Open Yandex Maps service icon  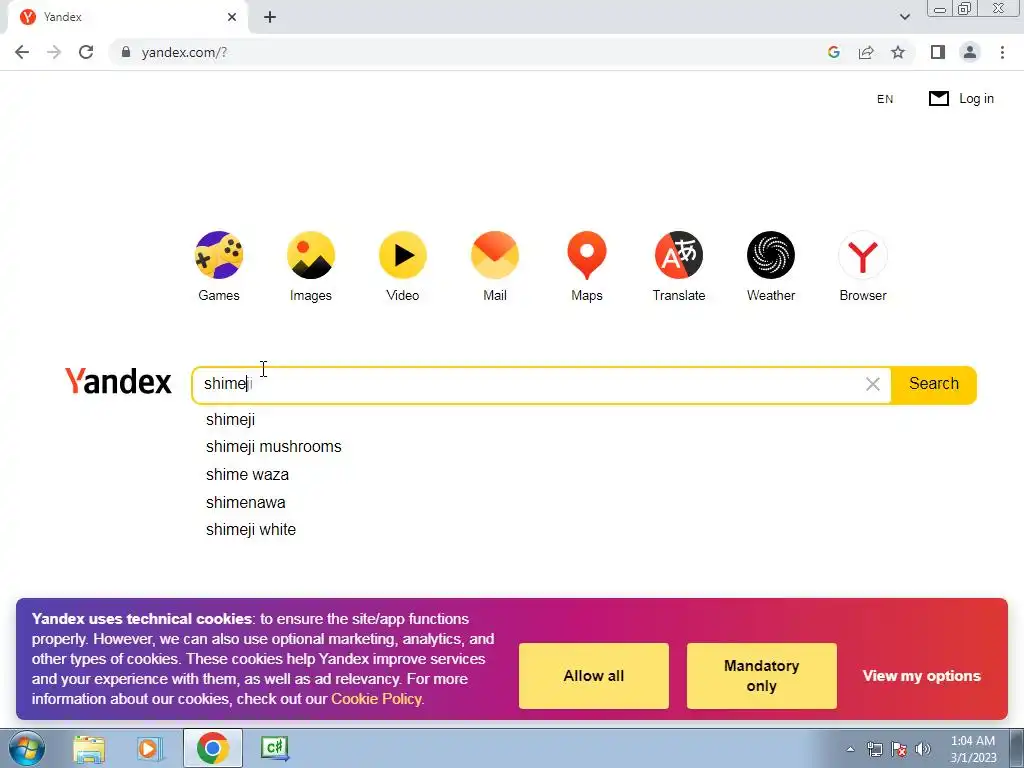point(587,255)
